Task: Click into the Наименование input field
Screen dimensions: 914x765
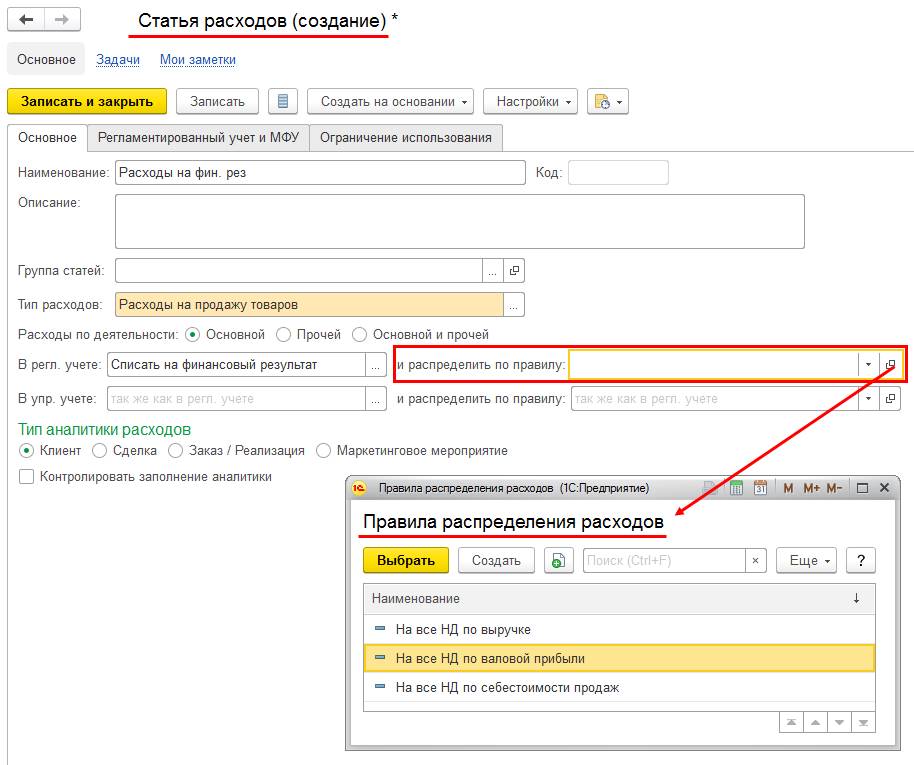Action: click(320, 173)
